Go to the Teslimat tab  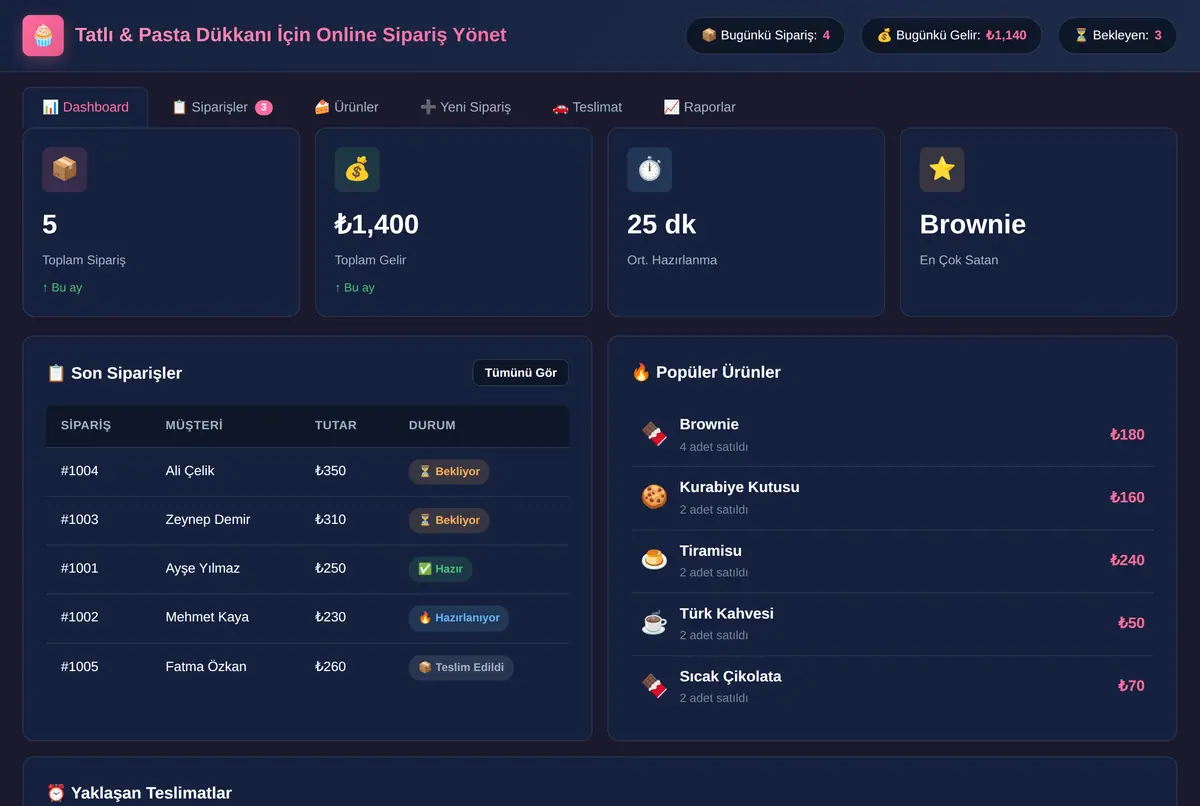click(587, 107)
